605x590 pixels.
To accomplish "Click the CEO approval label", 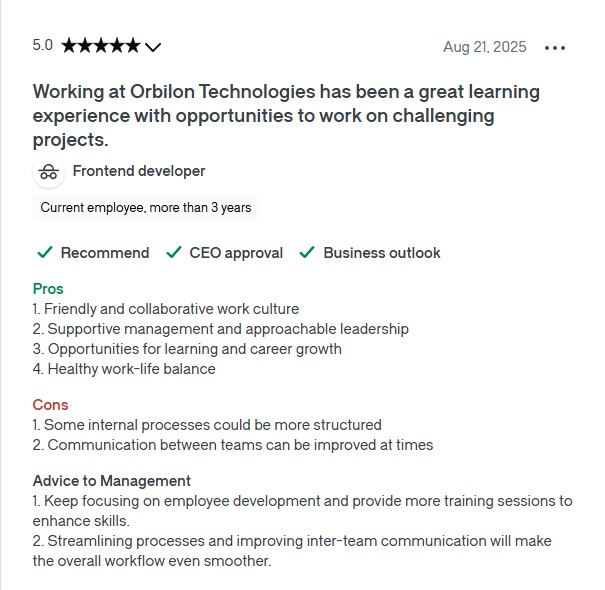I will [x=236, y=253].
